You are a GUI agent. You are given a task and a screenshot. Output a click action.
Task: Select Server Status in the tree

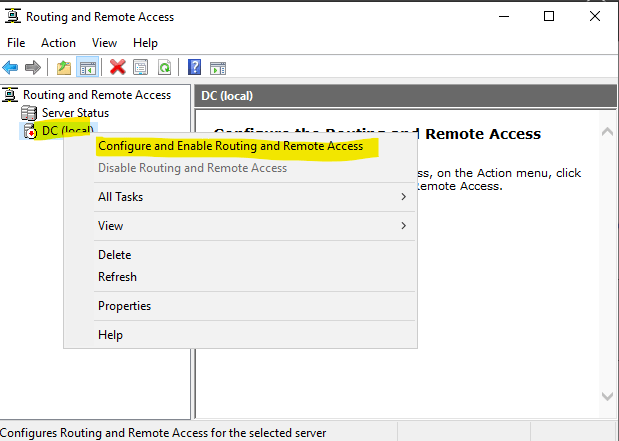75,113
